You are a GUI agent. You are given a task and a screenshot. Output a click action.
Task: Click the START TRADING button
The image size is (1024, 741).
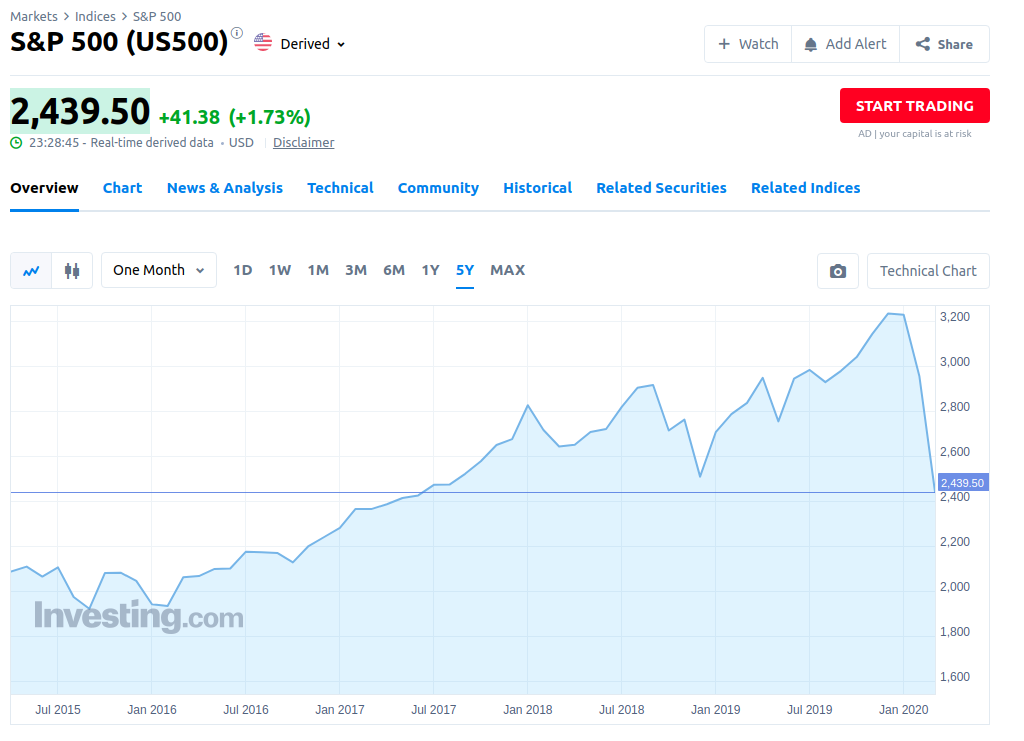coord(914,106)
